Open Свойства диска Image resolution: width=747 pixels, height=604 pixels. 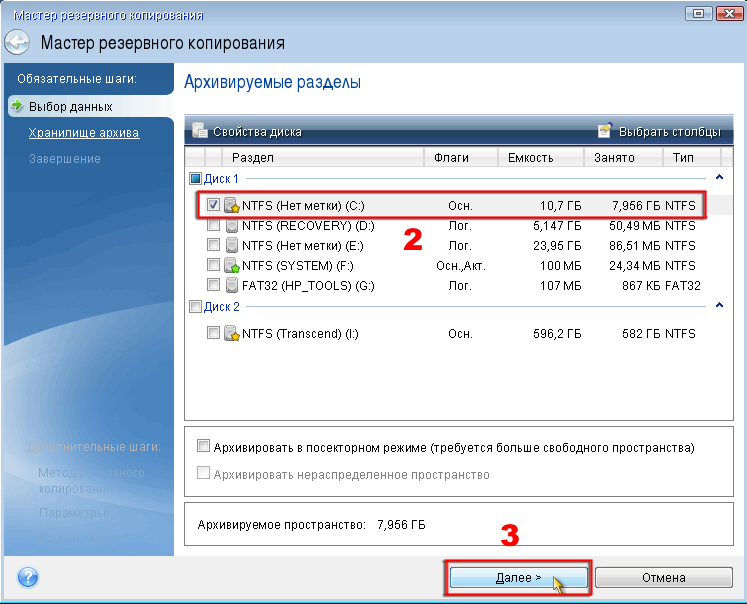tap(257, 131)
